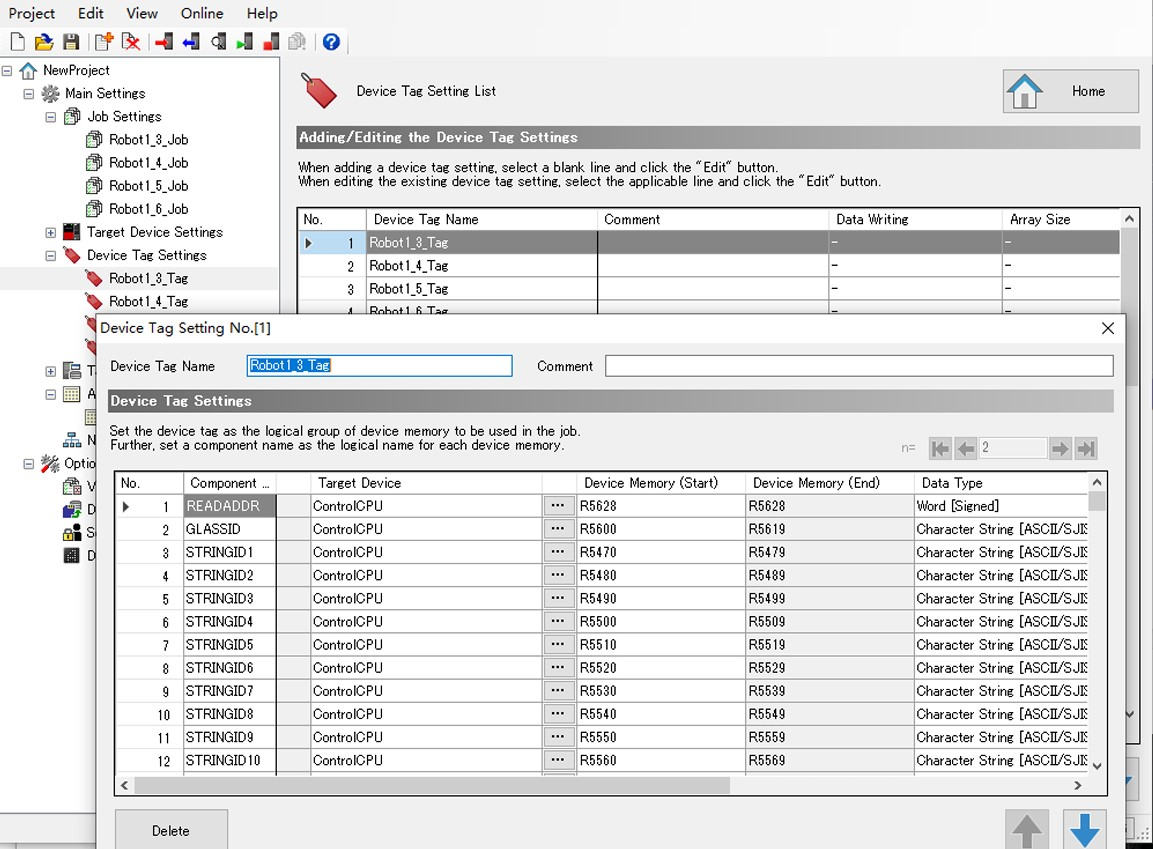Image resolution: width=1153 pixels, height=849 pixels.
Task: Click the red arrow write-to-module icon
Action: tap(164, 42)
